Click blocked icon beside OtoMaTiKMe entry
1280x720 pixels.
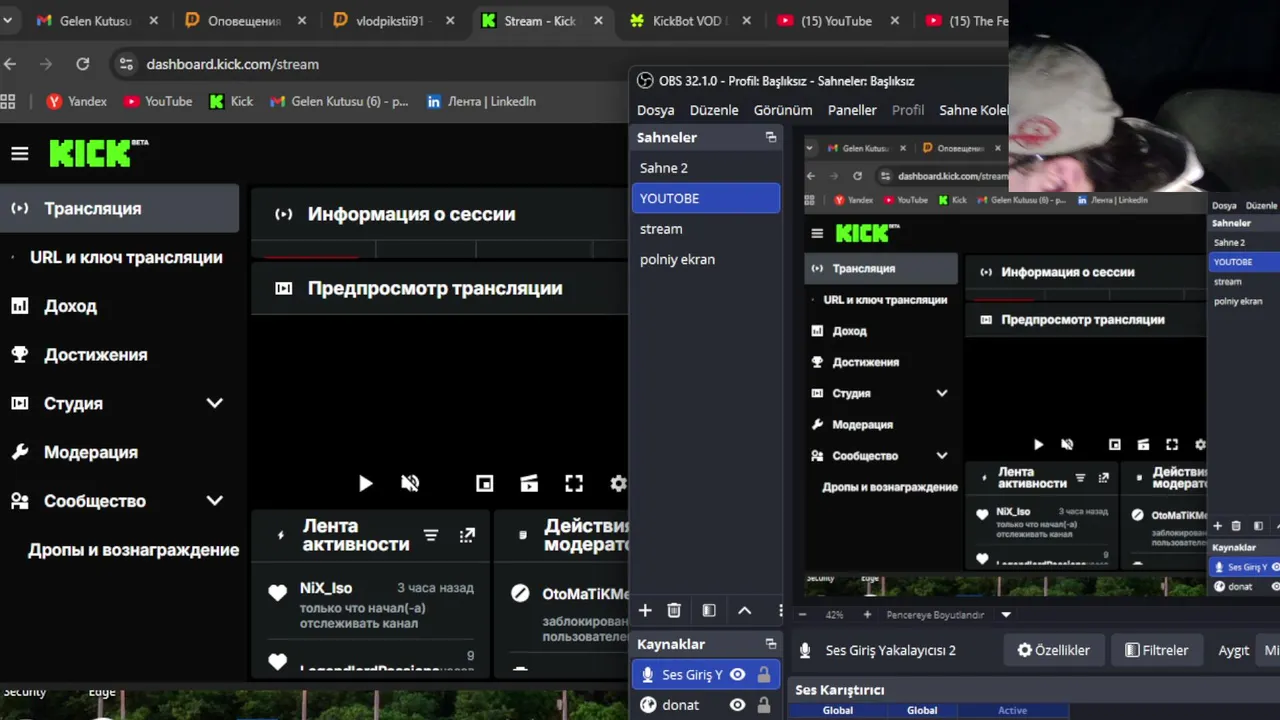pos(520,593)
